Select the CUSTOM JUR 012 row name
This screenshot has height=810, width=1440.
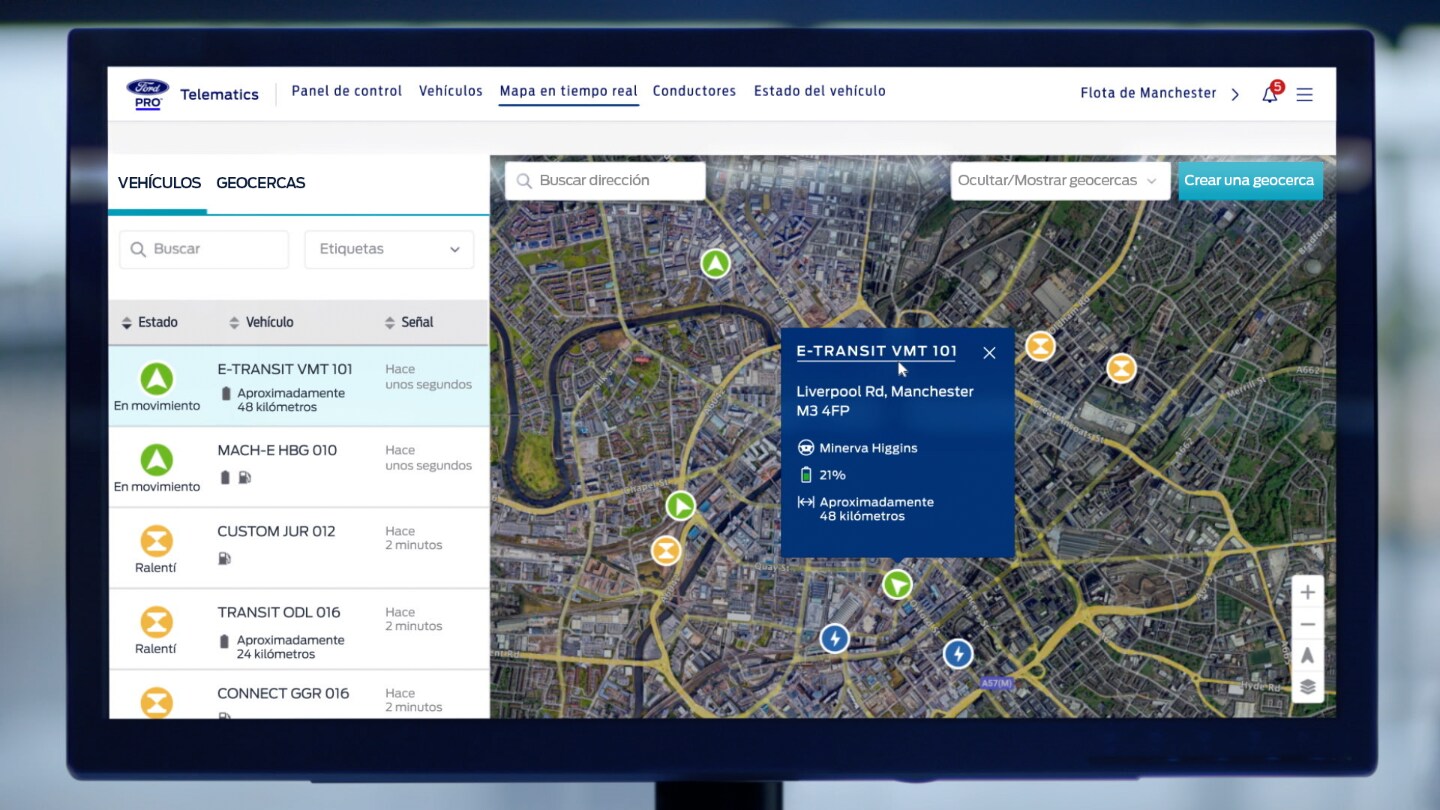coord(276,531)
